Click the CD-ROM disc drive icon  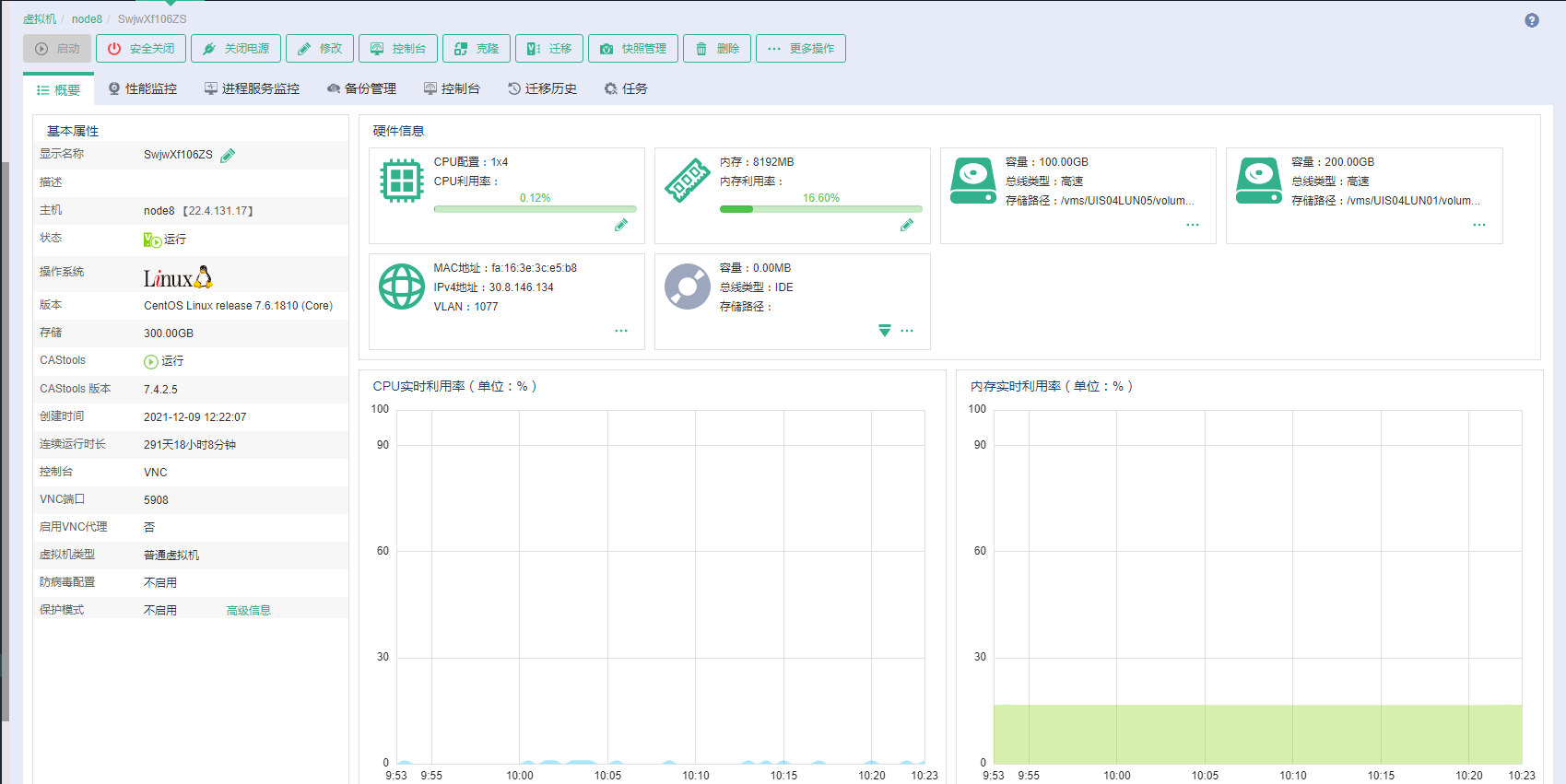[688, 287]
